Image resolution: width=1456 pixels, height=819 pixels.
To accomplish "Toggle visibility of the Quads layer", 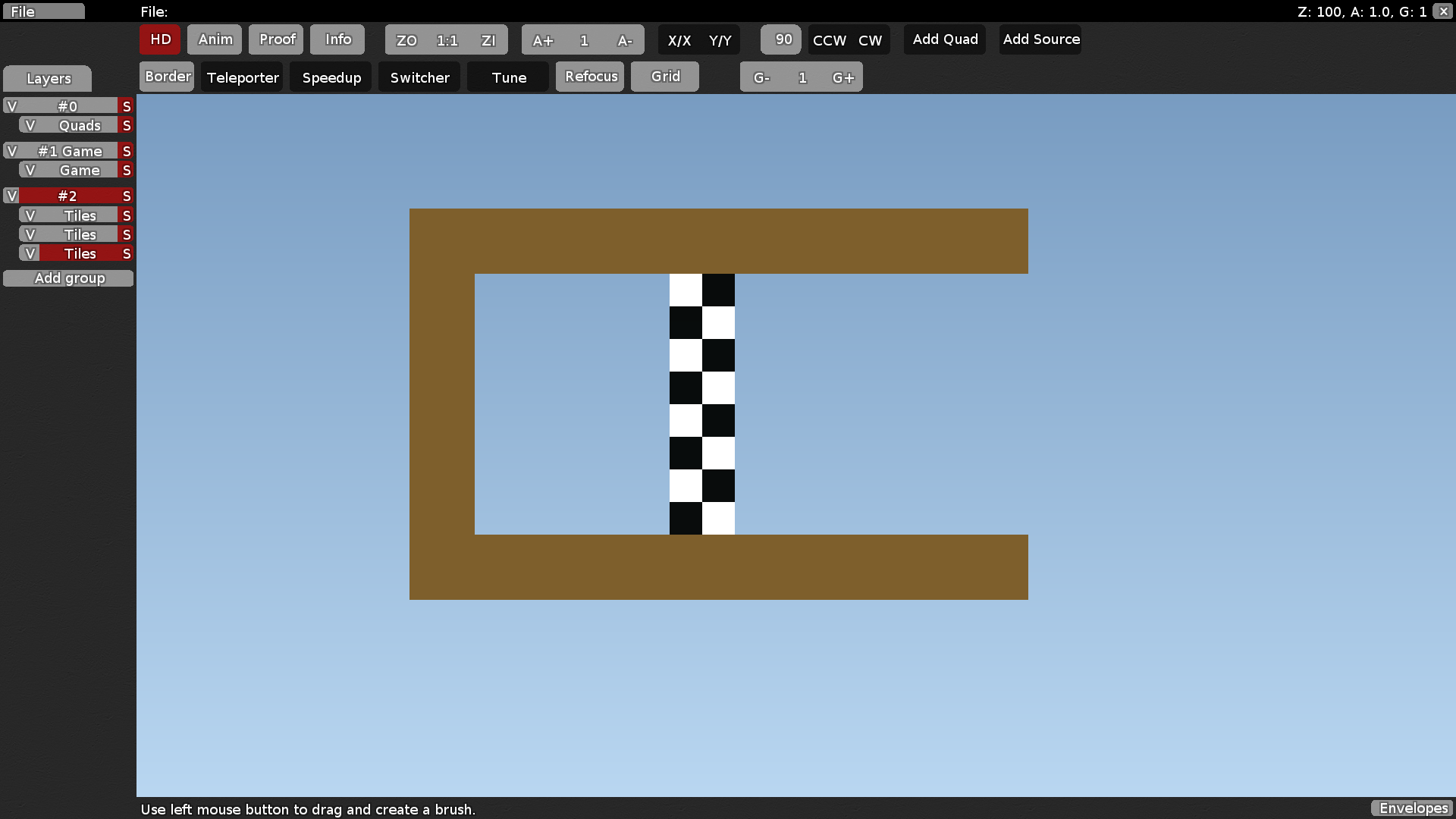I will pos(30,124).
